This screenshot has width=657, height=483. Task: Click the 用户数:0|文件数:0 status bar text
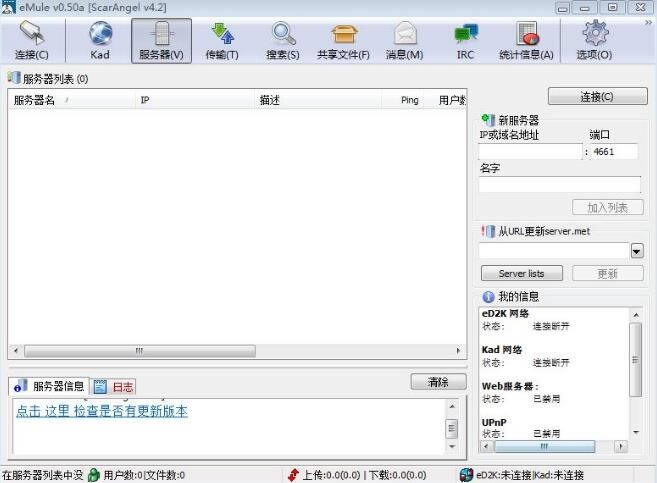[x=144, y=475]
